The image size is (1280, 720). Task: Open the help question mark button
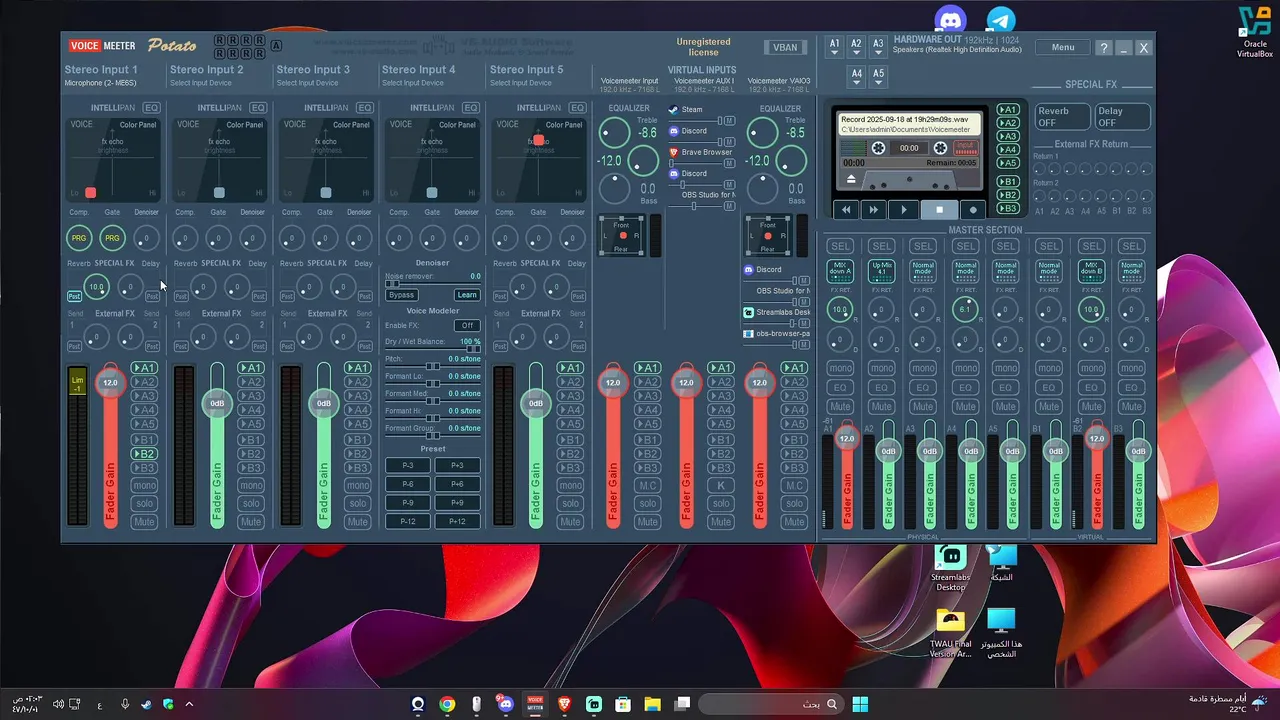[1104, 47]
